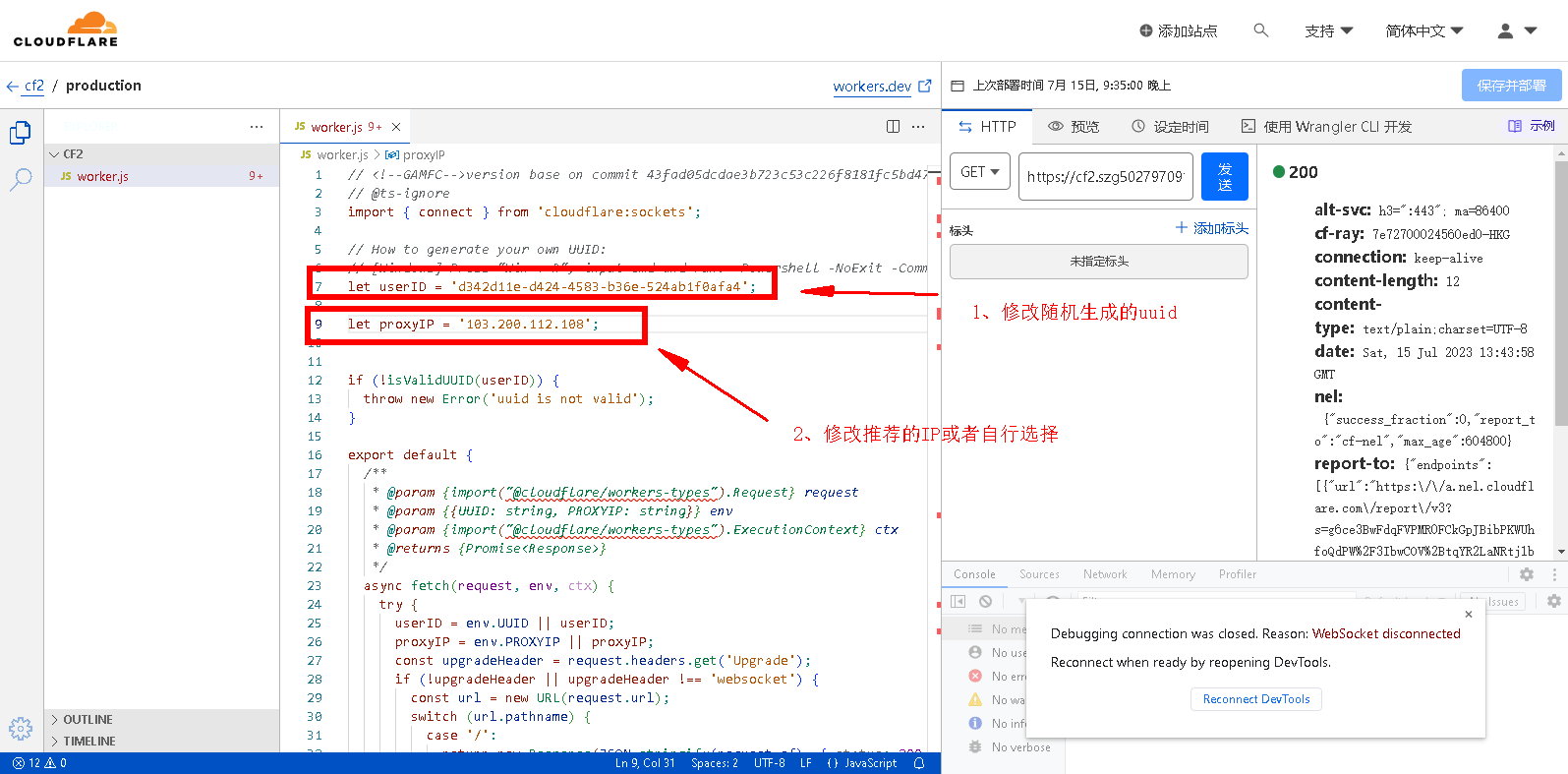Click the errors filter icon
This screenshot has height=774, width=1568.
click(x=975, y=676)
